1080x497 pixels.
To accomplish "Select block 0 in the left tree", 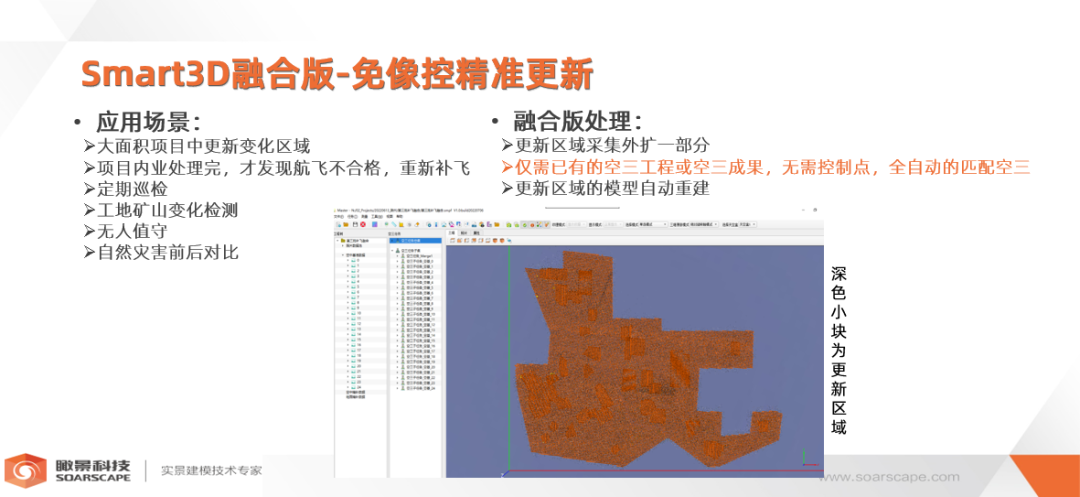I will tap(355, 260).
